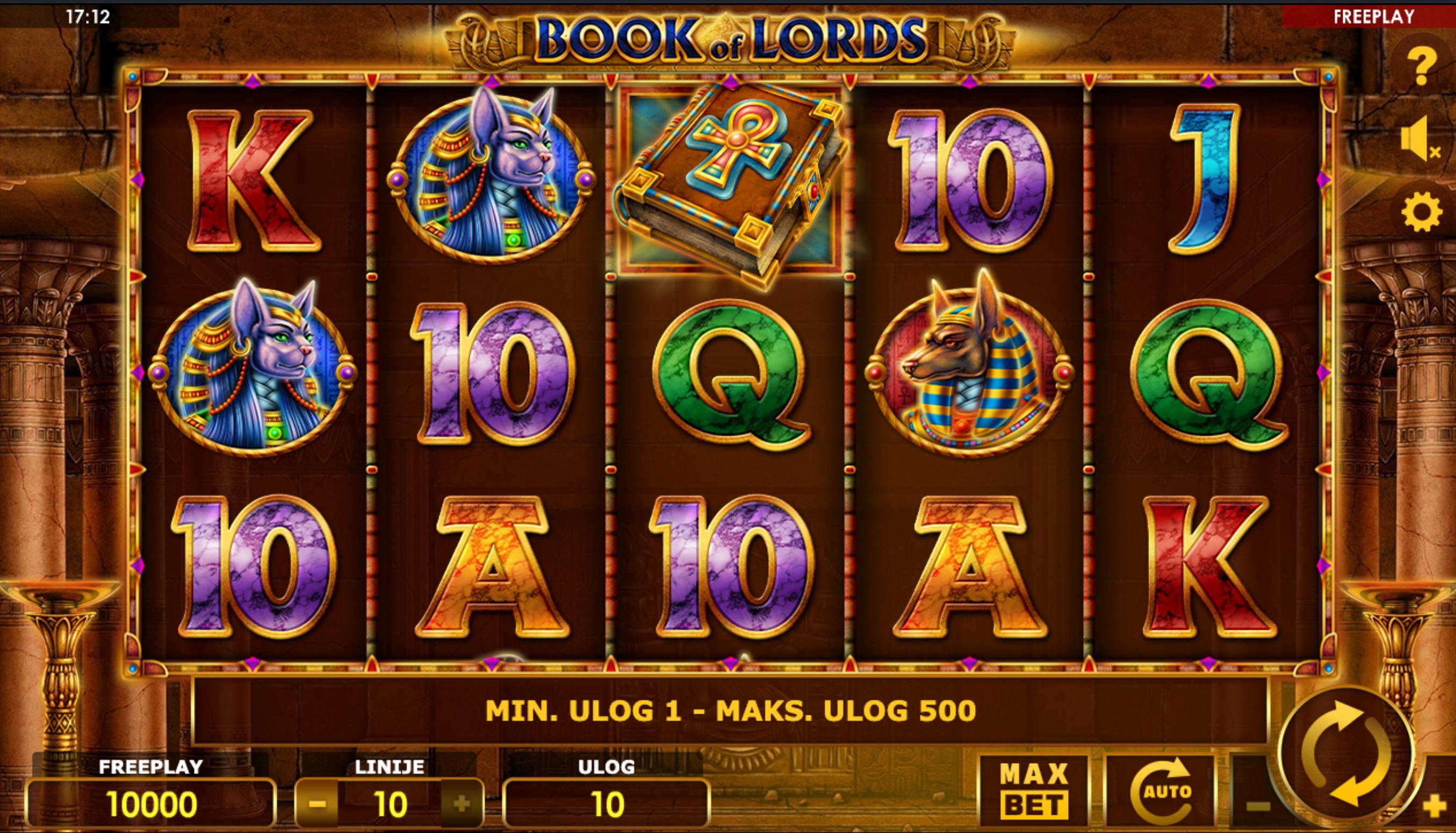Spin the reels with the circular arrows button

1346,753
